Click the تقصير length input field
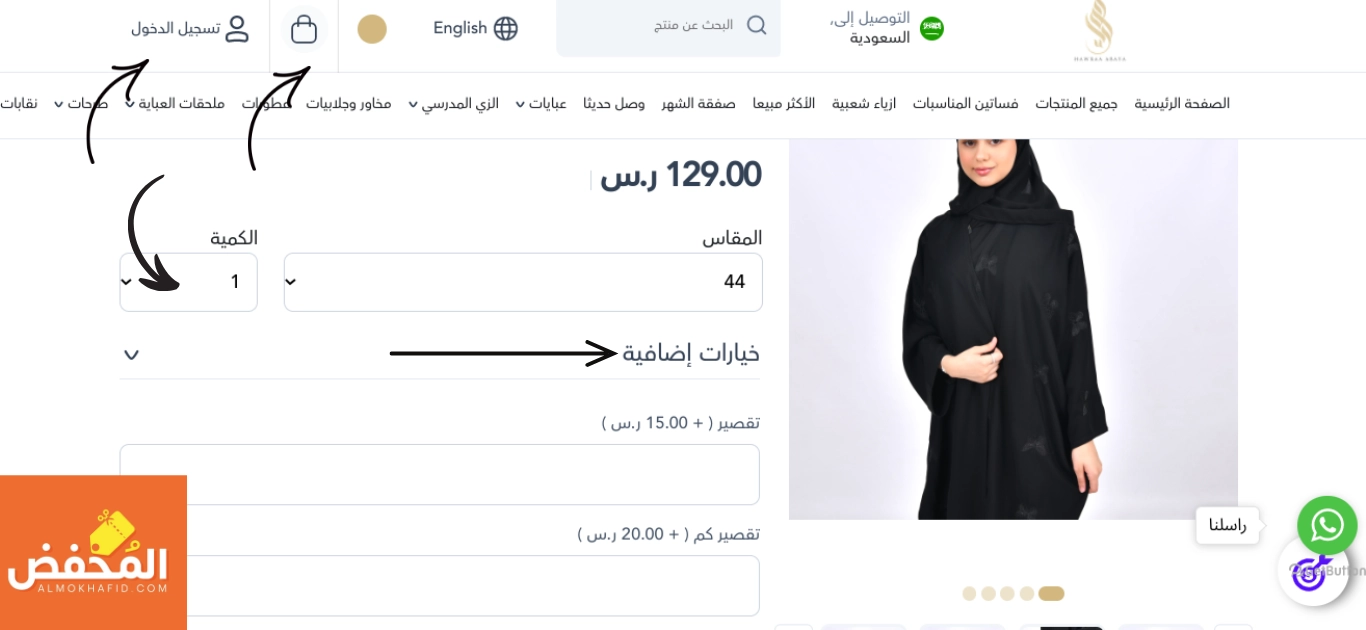 point(439,474)
